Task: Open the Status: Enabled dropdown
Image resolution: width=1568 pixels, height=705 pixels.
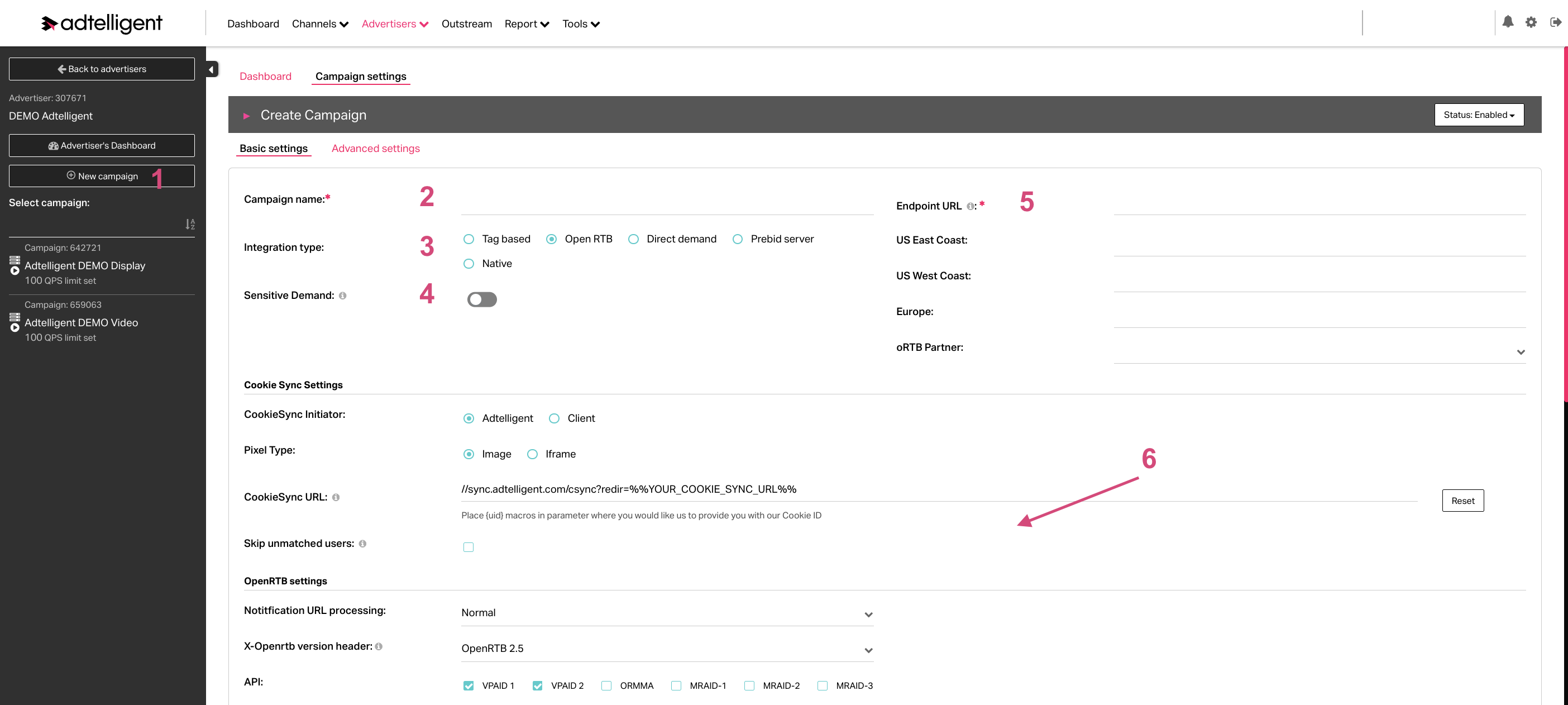Action: pyautogui.click(x=1479, y=115)
